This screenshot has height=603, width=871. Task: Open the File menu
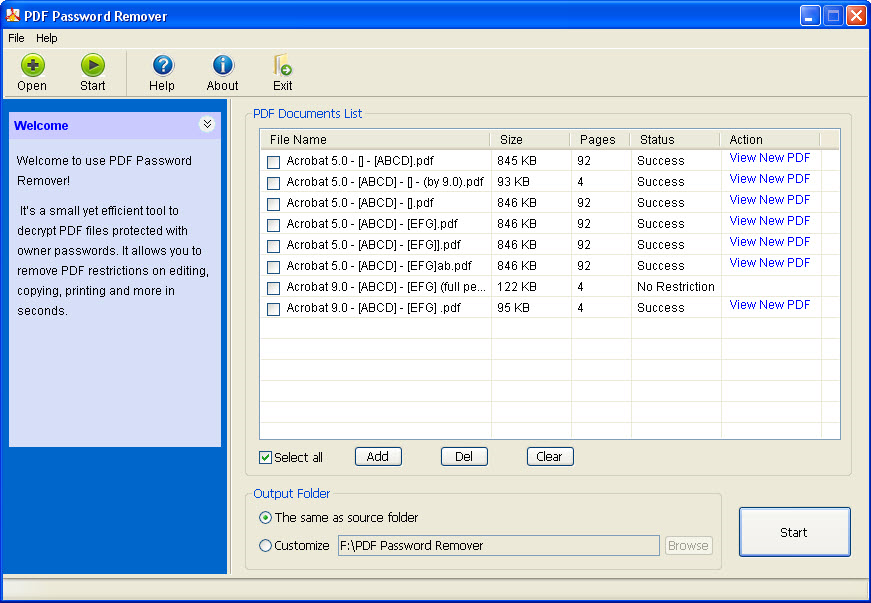click(x=16, y=38)
